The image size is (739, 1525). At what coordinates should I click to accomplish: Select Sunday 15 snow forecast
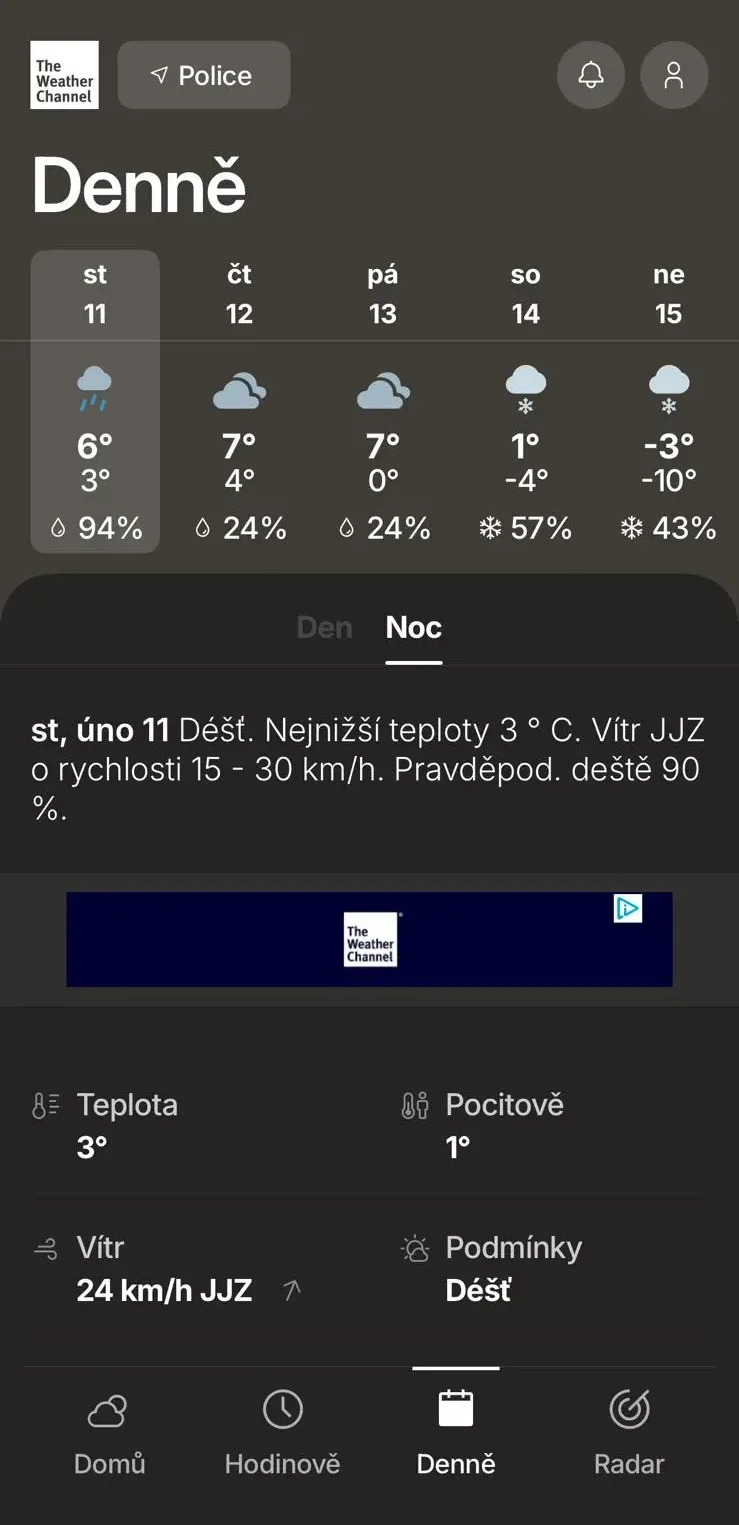pos(668,401)
